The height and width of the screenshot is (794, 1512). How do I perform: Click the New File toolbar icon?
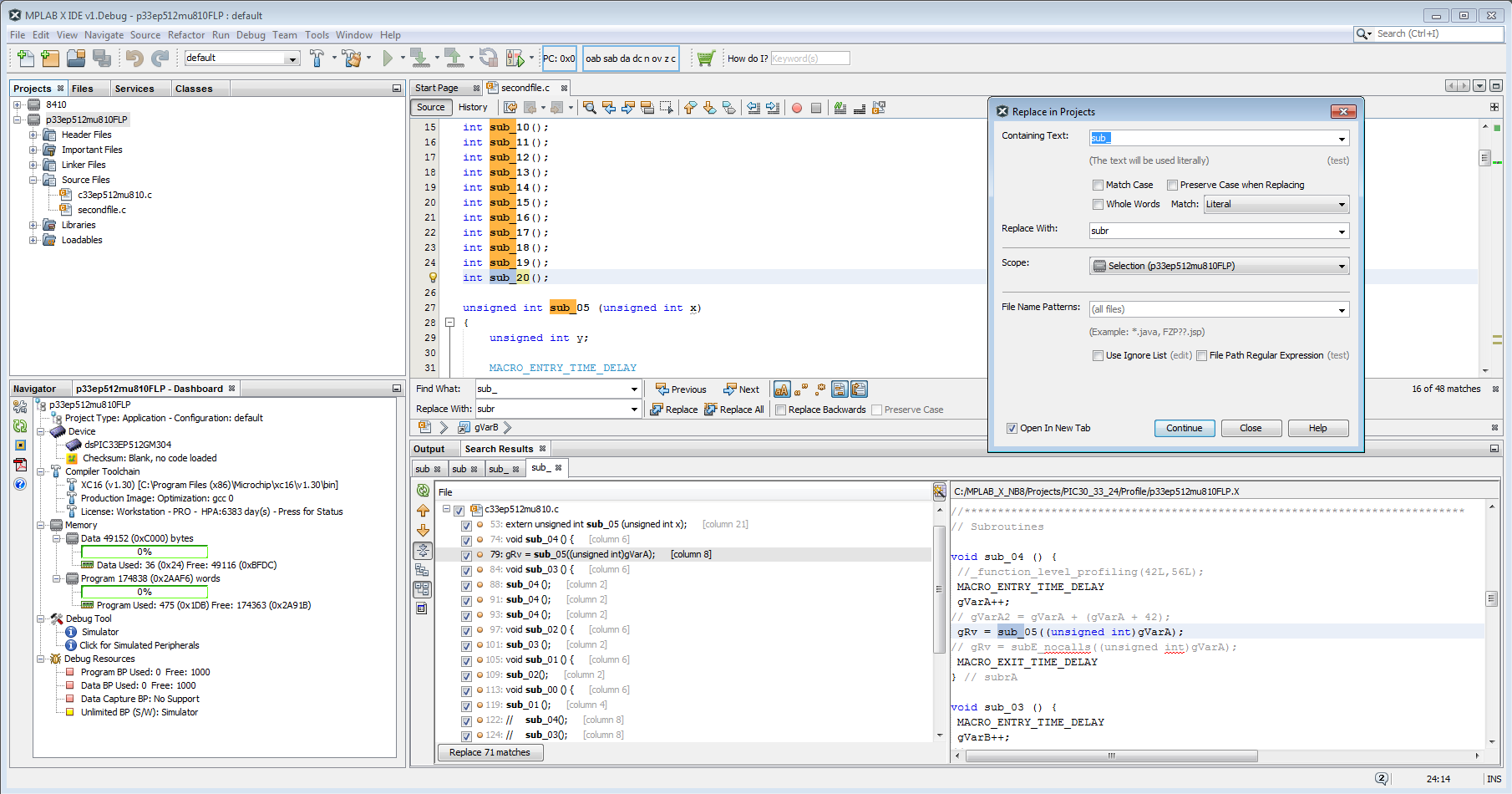[x=26, y=58]
